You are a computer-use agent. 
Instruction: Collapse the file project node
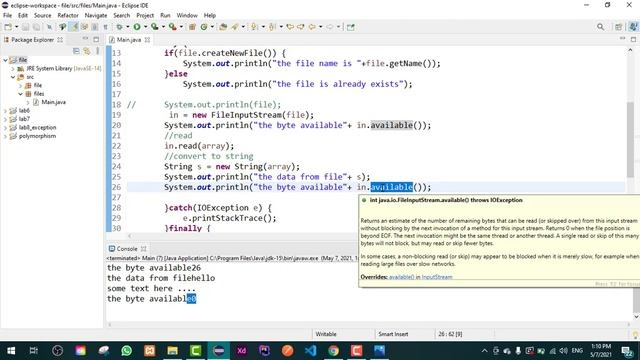(5, 60)
